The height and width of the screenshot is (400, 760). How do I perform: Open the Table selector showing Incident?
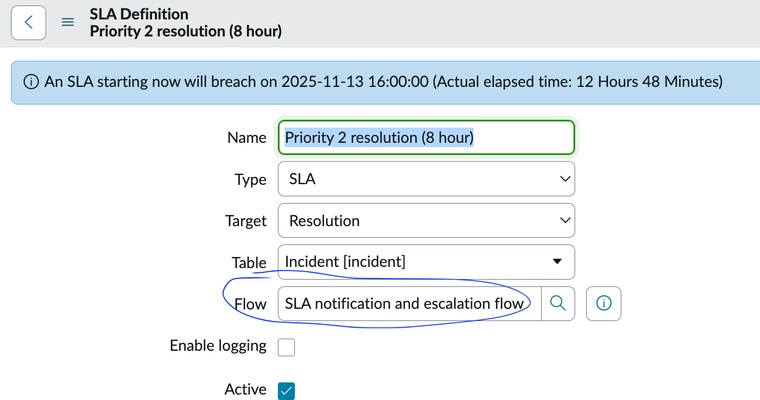click(426, 262)
